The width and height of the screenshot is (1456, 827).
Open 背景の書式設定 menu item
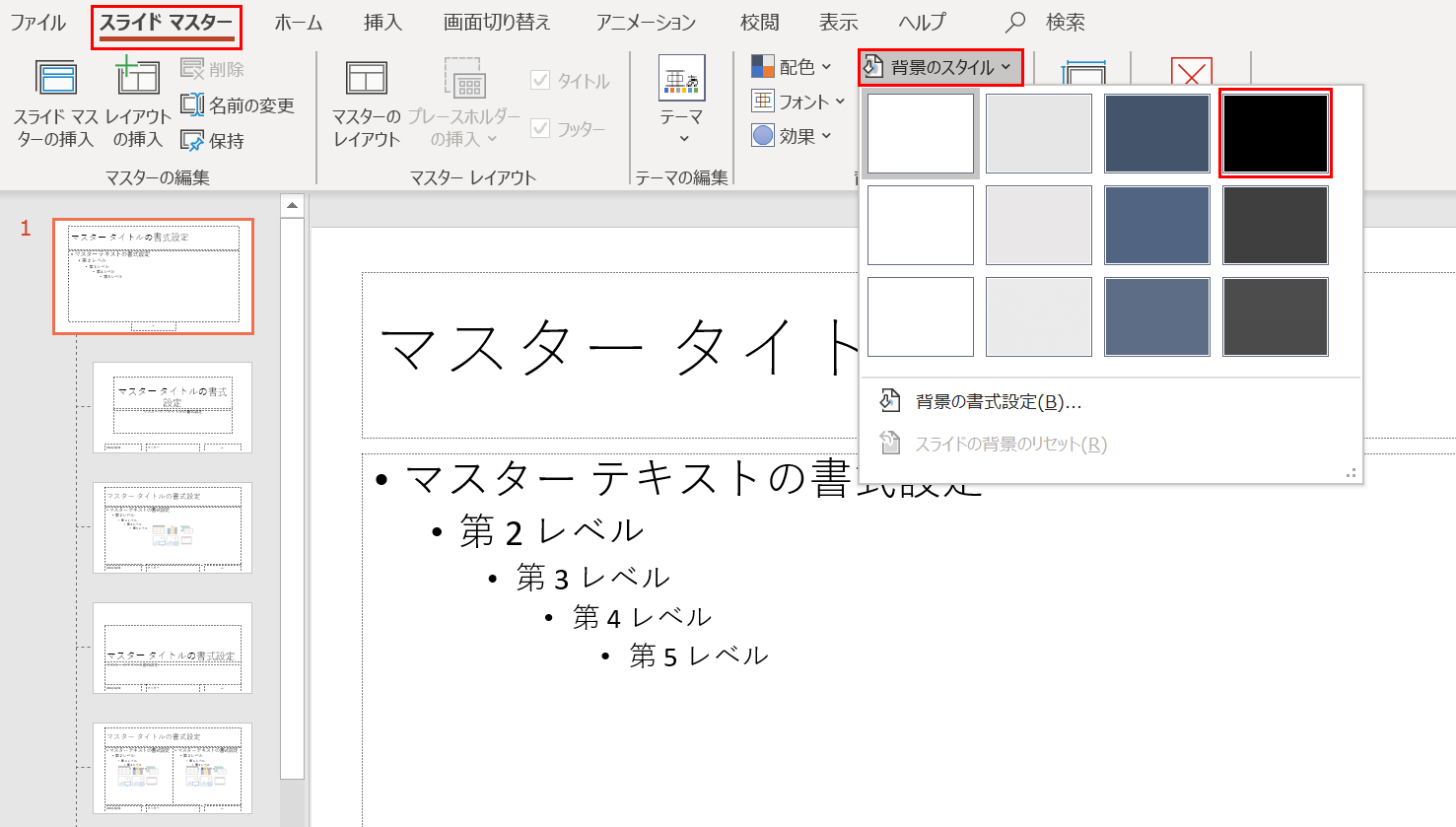(x=1111, y=401)
